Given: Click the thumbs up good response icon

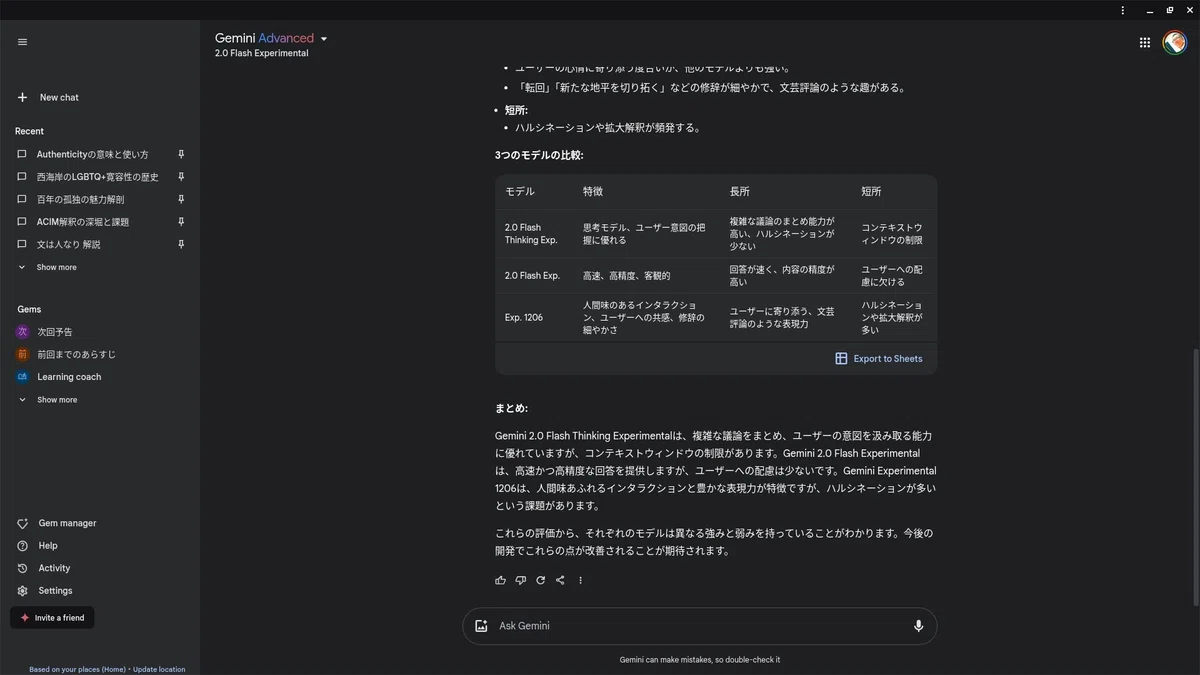Looking at the screenshot, I should (x=500, y=580).
